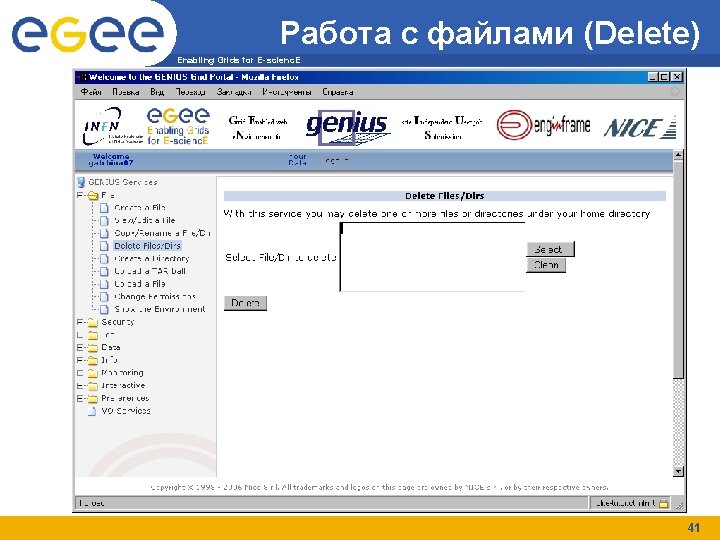
Task: Click the Select button
Action: (x=550, y=249)
